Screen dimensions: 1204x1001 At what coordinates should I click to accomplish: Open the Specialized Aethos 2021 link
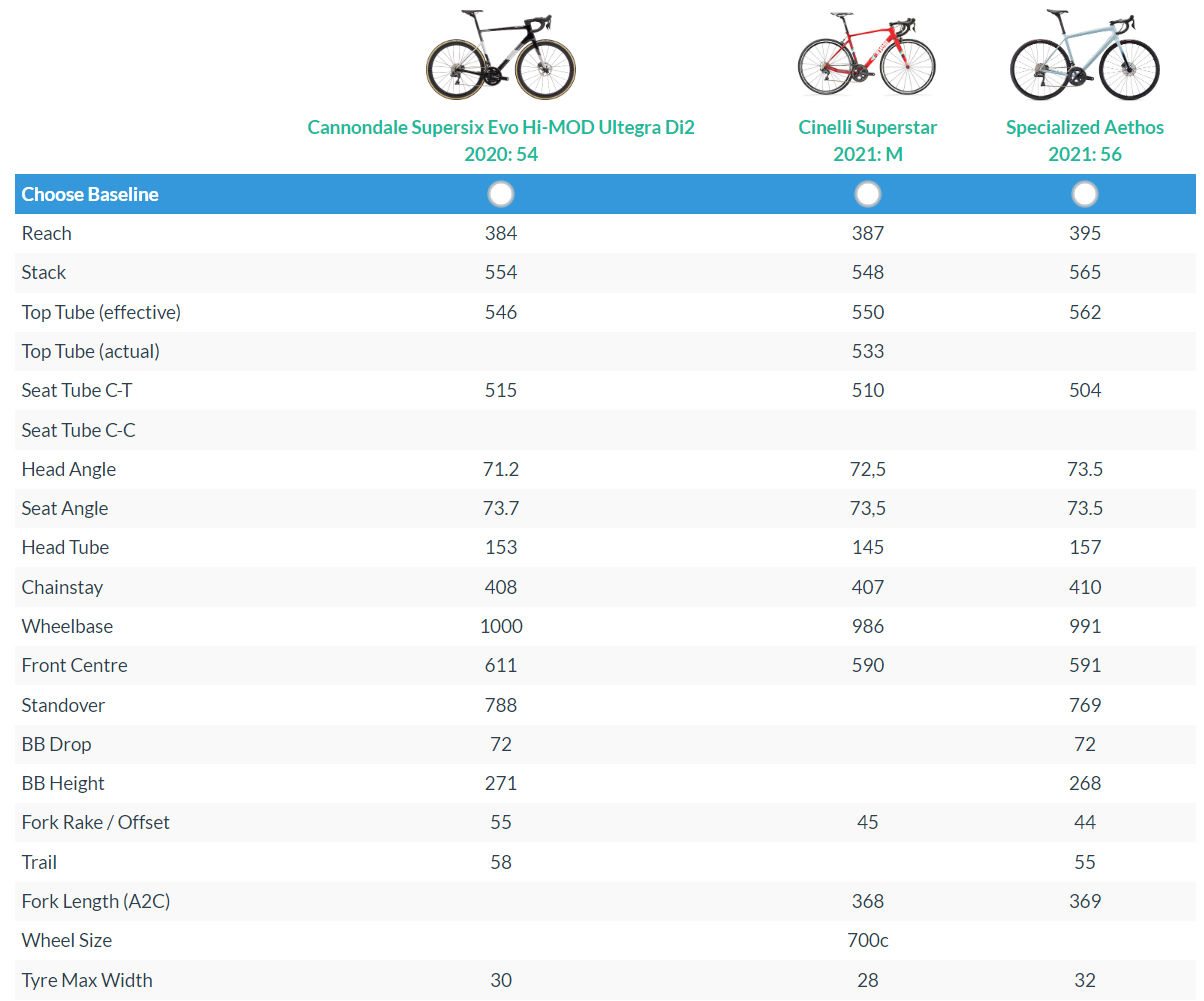tap(1085, 141)
